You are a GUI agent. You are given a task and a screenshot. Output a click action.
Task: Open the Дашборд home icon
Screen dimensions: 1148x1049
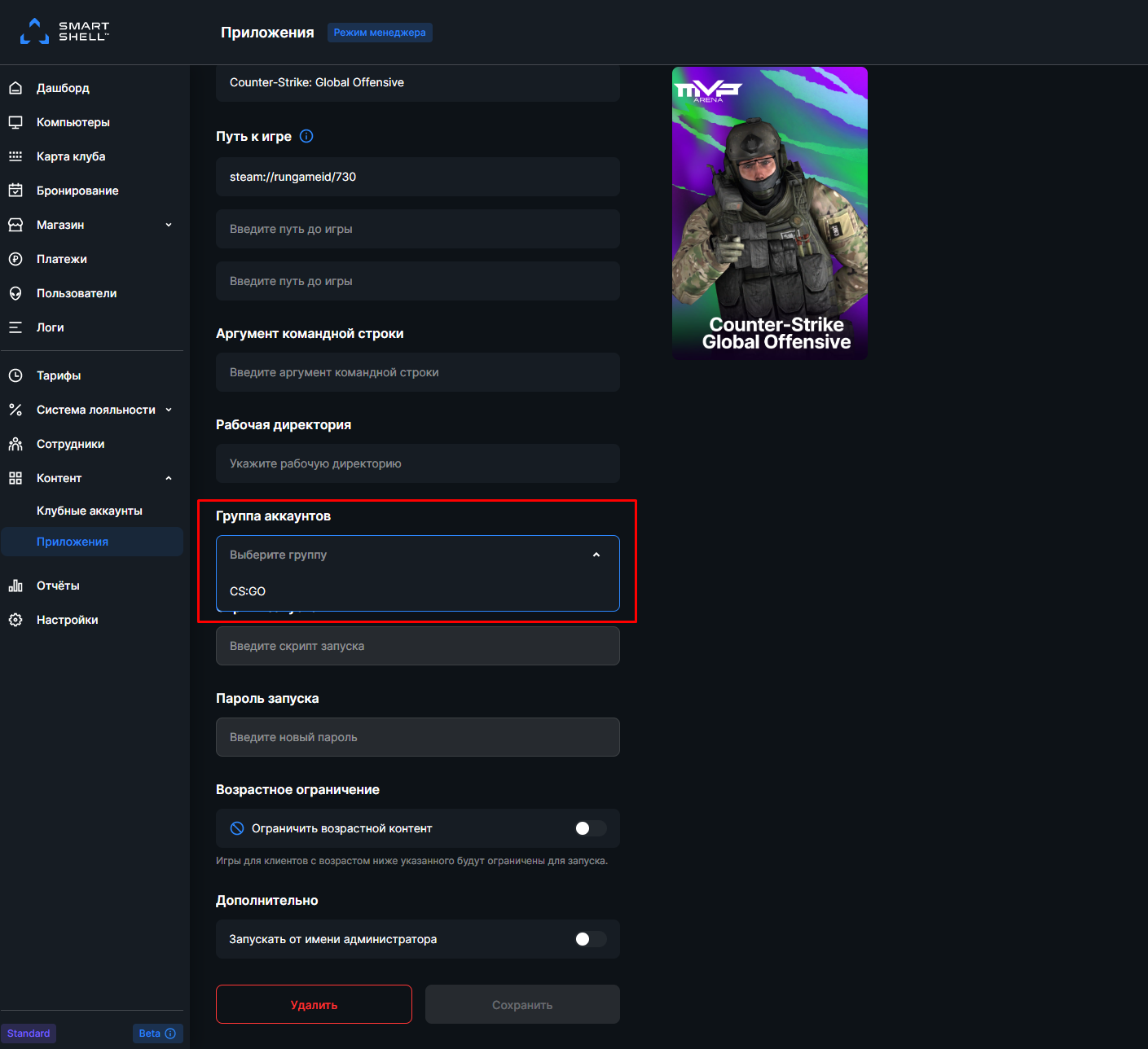pos(15,88)
